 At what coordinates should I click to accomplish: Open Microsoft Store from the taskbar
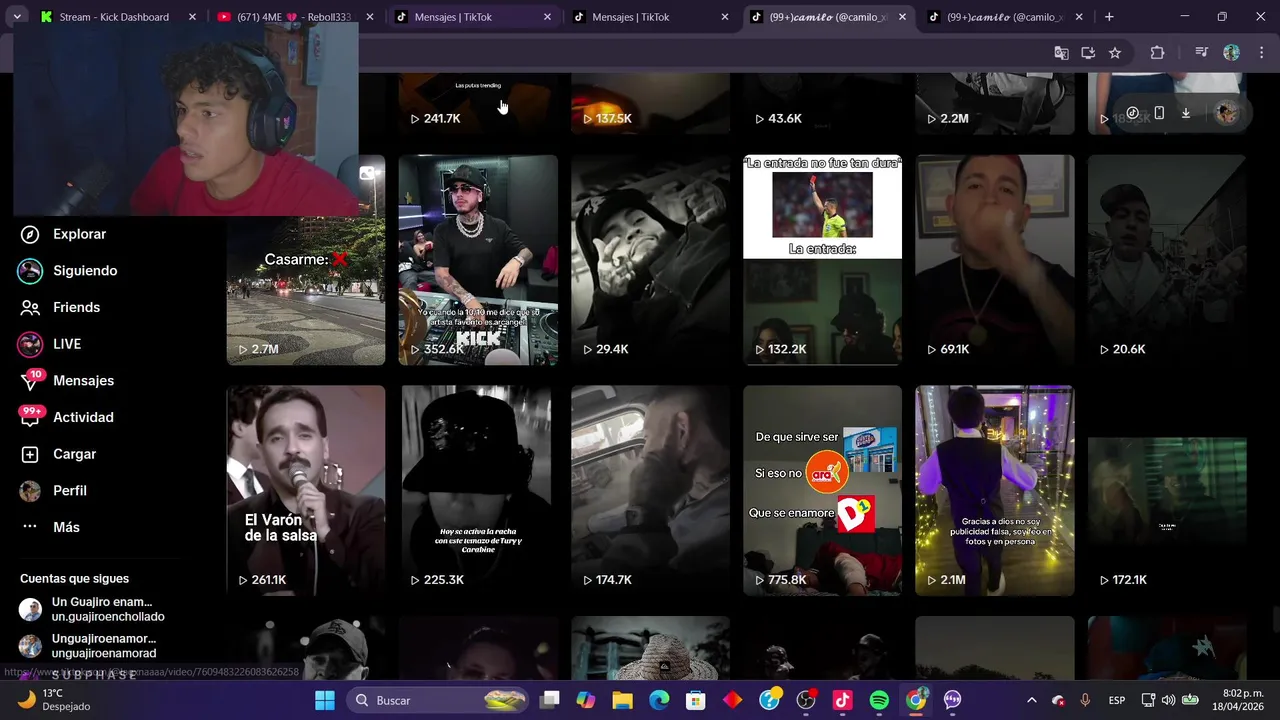pyautogui.click(x=696, y=700)
